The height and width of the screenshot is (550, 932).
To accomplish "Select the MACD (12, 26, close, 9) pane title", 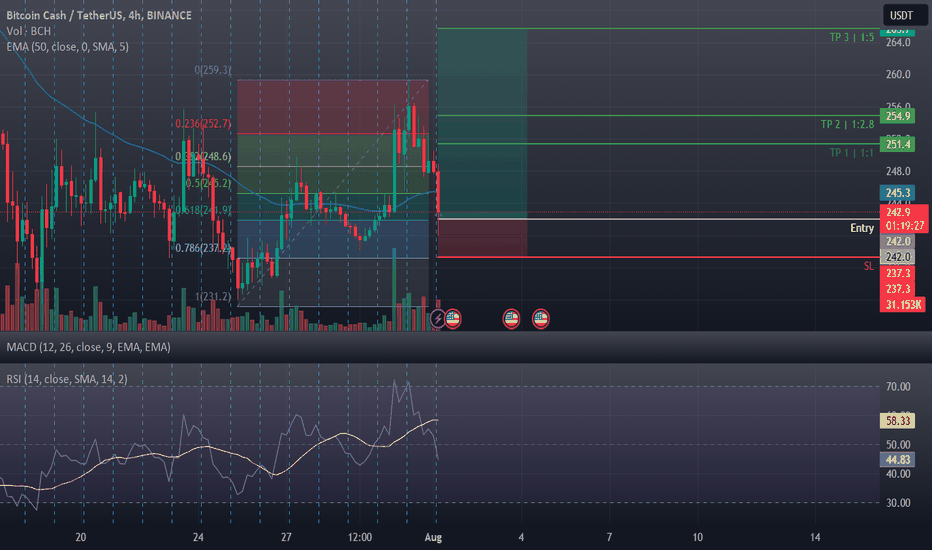I will click(89, 347).
